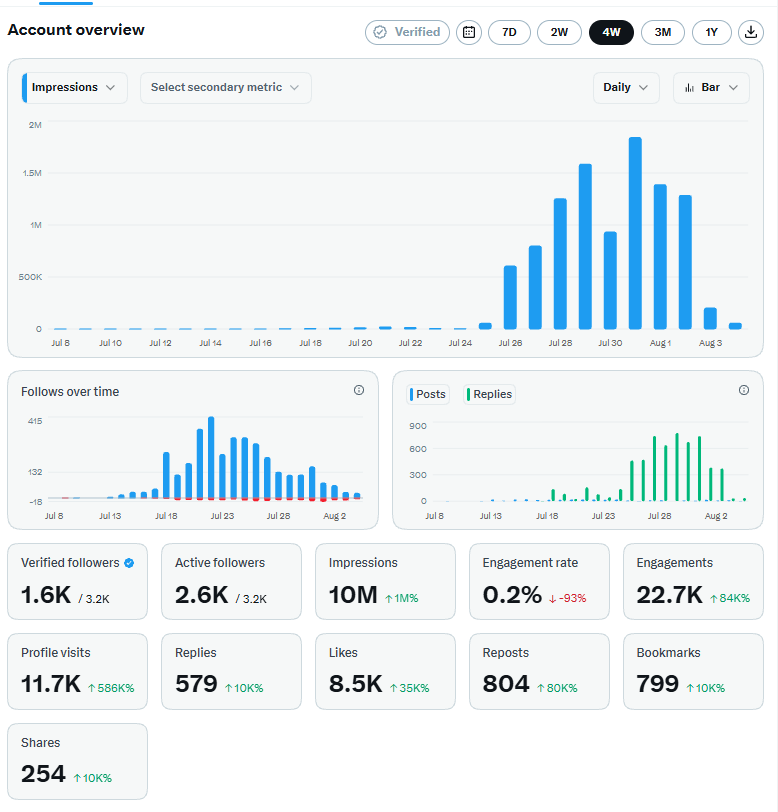
Task: Click the Follows over time title
Action: (x=70, y=392)
